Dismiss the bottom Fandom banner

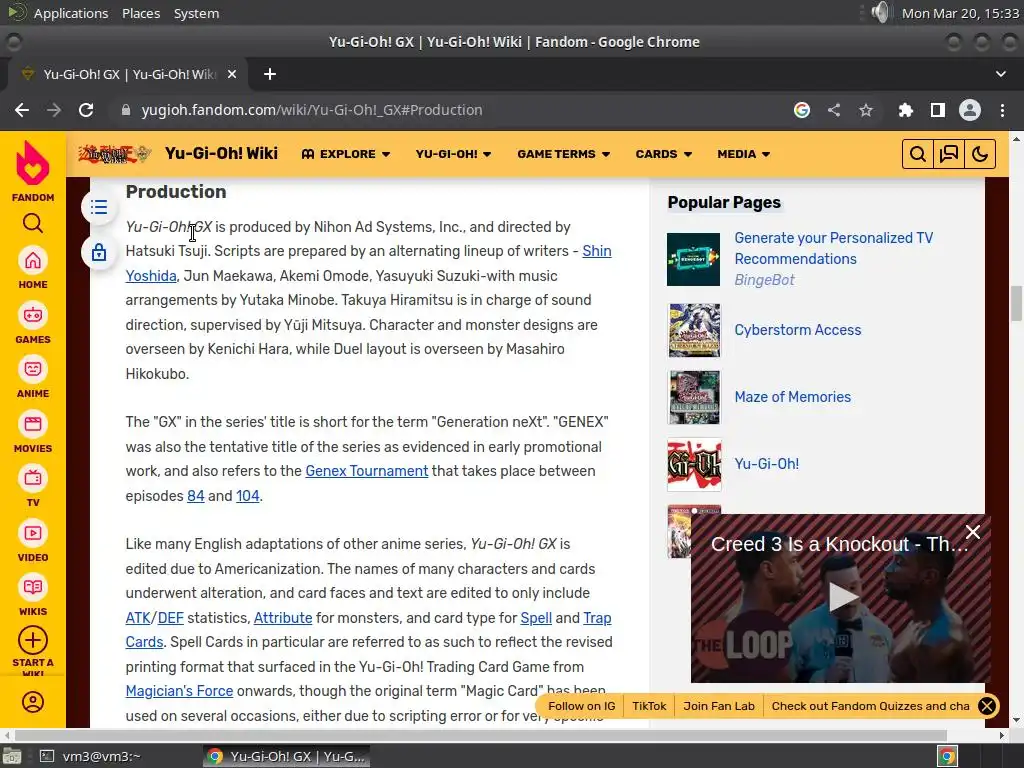point(987,706)
